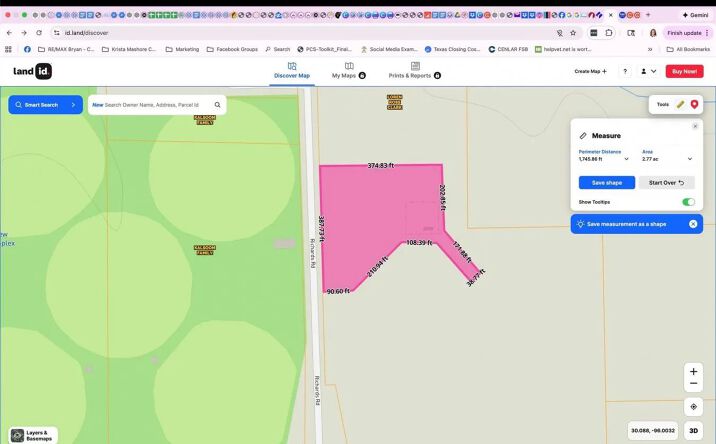
Task: Open the Facebook bookmark icon
Action: point(27,49)
